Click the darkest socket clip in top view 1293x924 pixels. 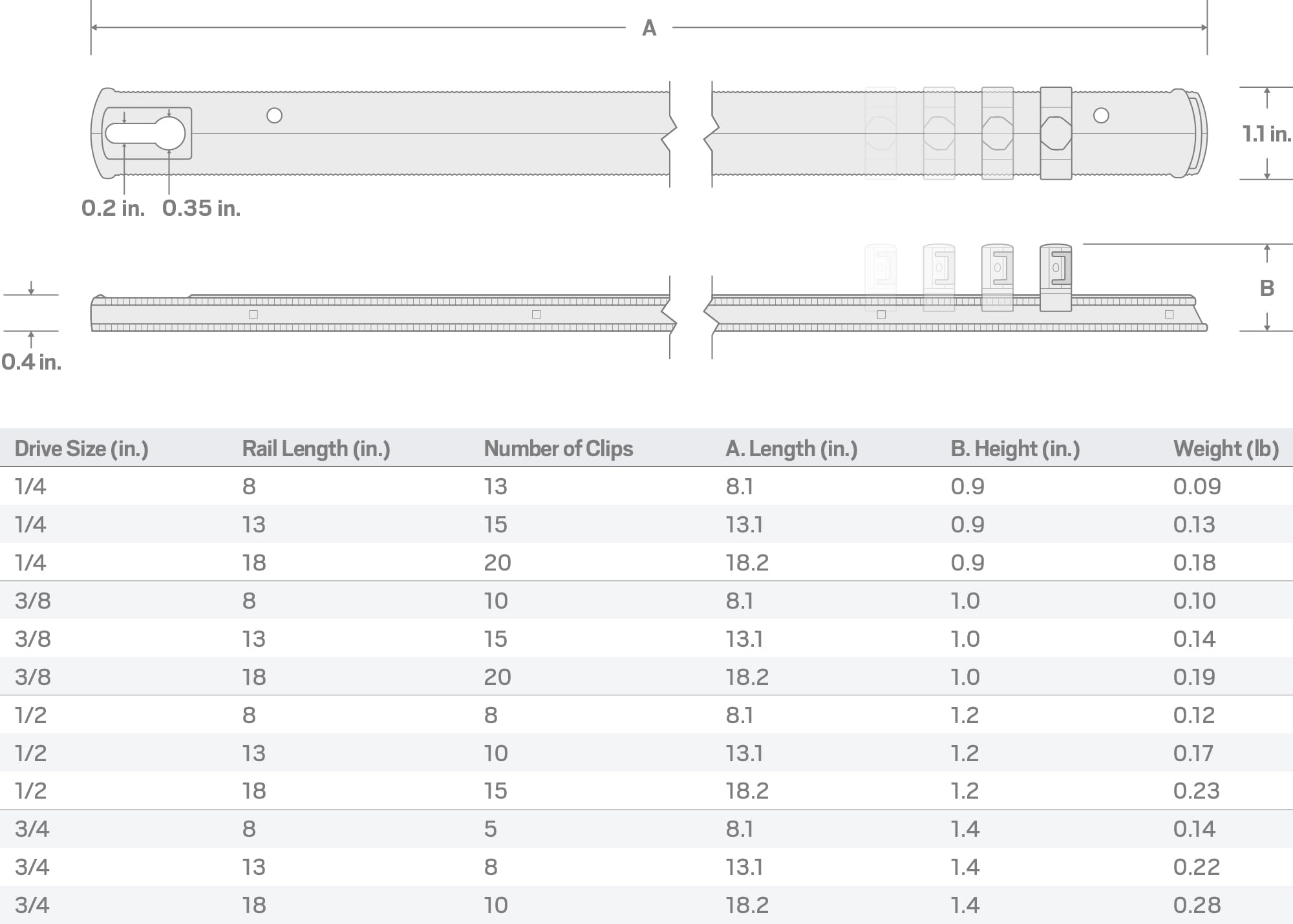(1056, 133)
